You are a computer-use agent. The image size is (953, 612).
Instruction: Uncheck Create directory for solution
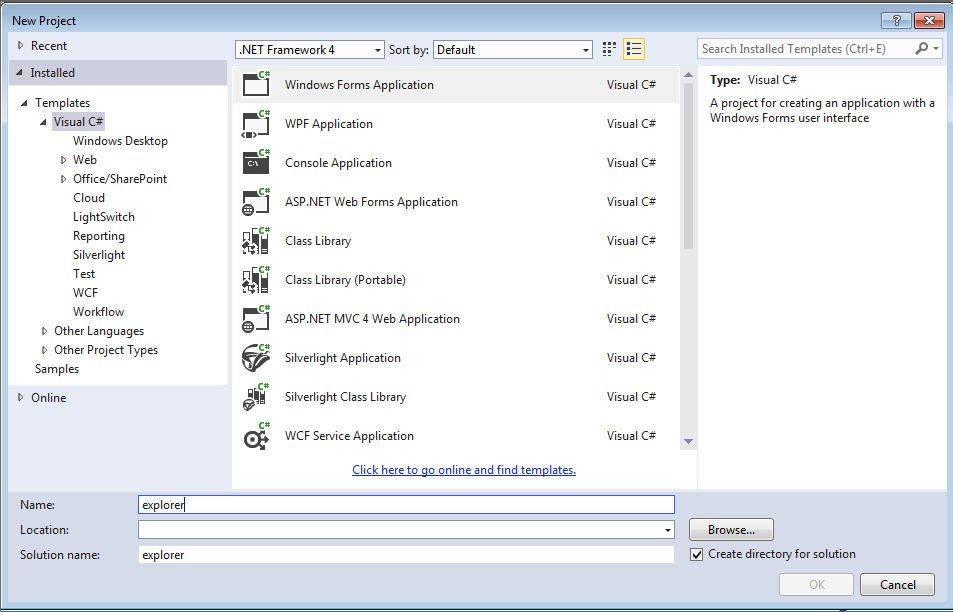[697, 554]
